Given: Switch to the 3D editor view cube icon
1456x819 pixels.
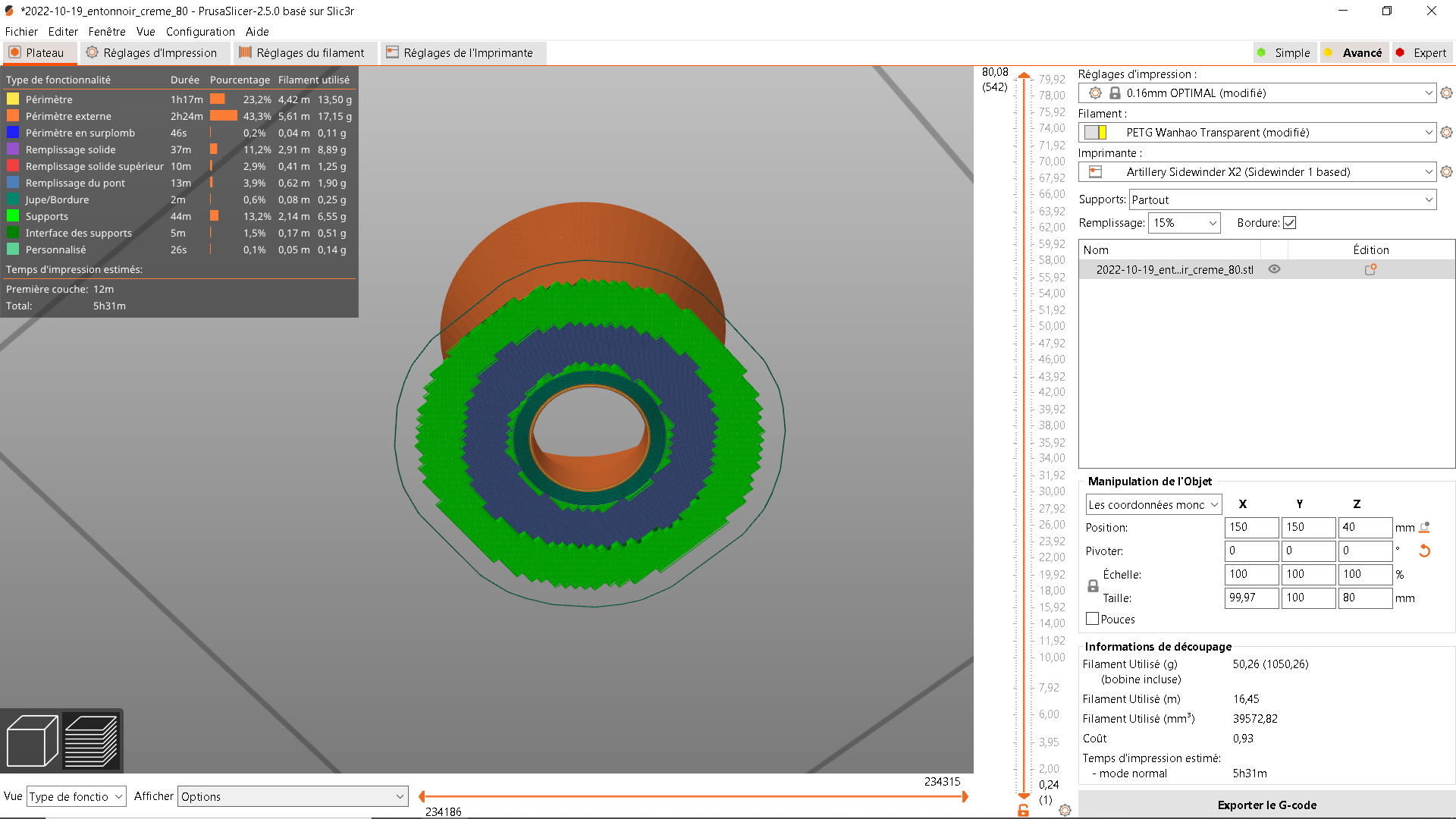Looking at the screenshot, I should [32, 740].
